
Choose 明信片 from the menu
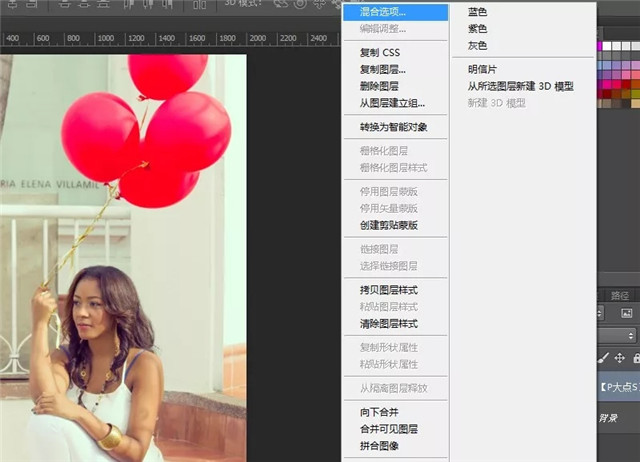[482, 70]
